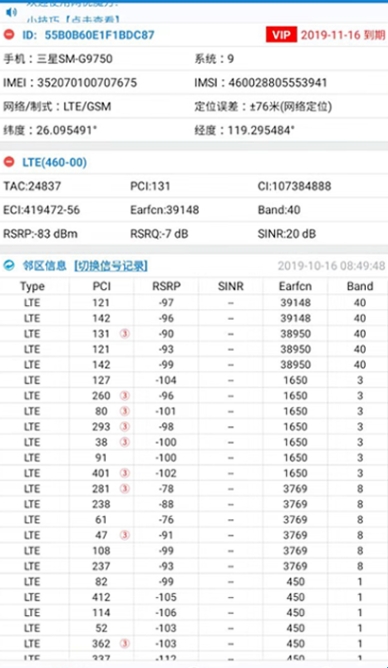Click RSRP -78 in PCI 281 row

tap(166, 489)
